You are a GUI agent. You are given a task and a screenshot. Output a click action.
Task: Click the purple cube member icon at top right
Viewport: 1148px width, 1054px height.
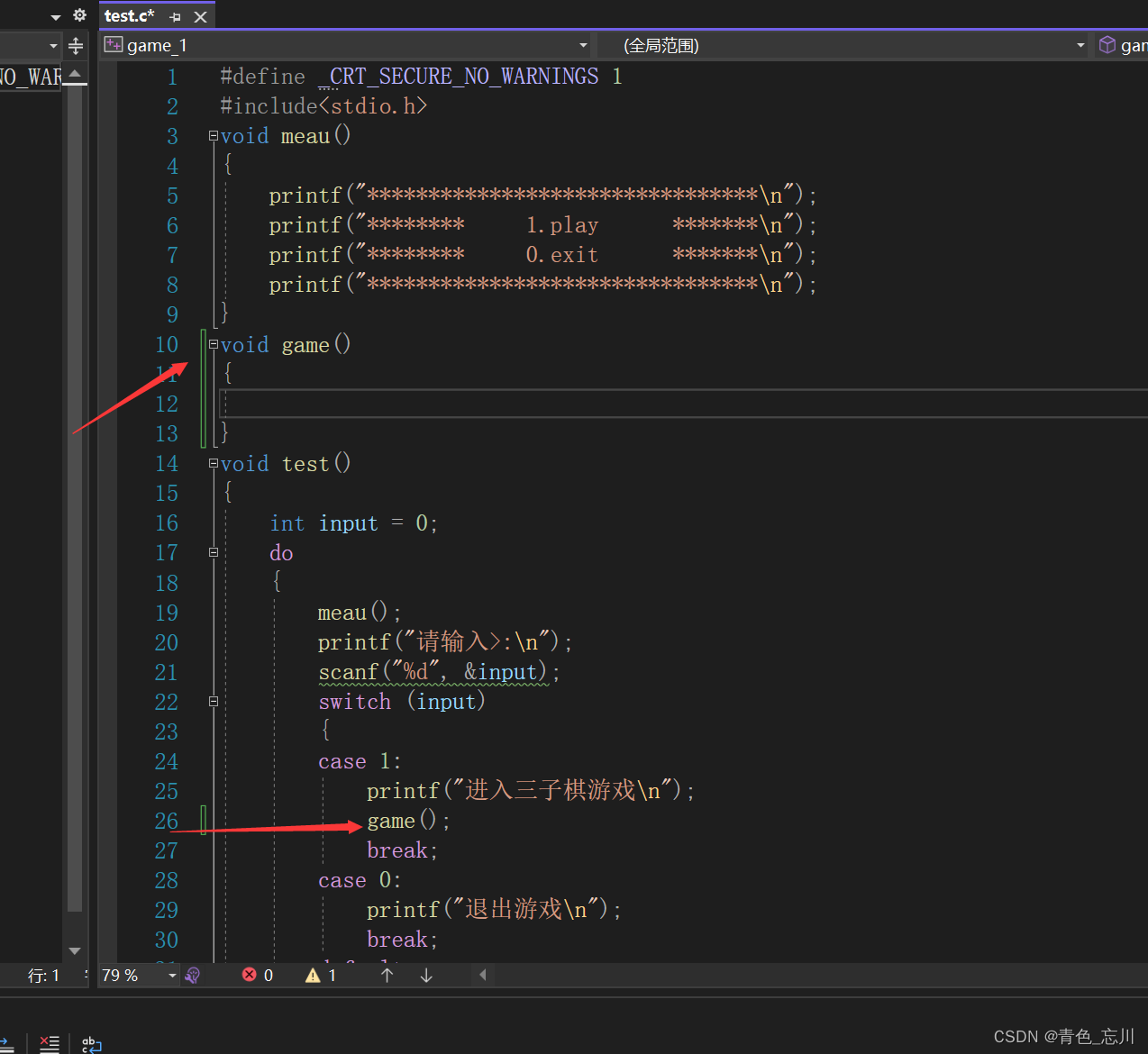[x=1107, y=45]
